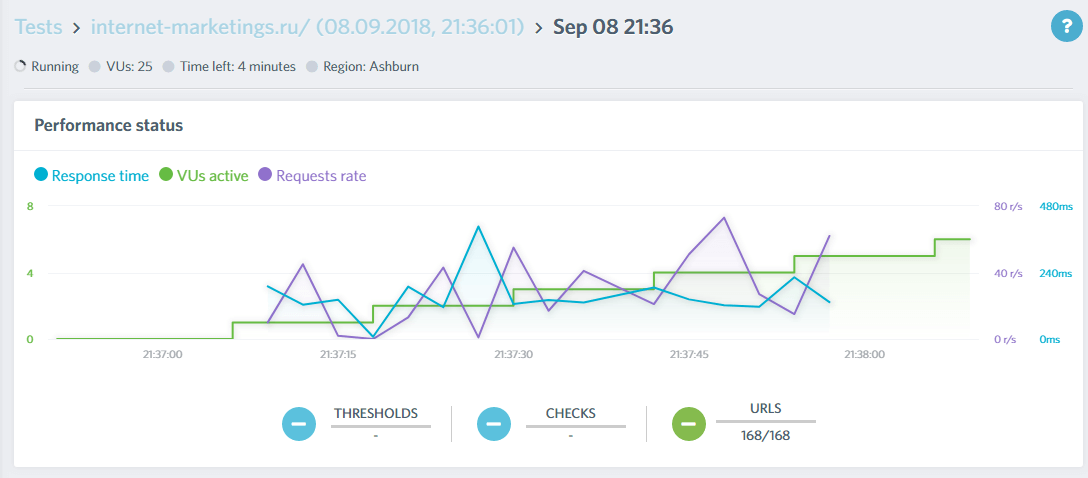The width and height of the screenshot is (1088, 478).
Task: Open internet-marketings.ru breadcrumb link
Action: coord(307,27)
